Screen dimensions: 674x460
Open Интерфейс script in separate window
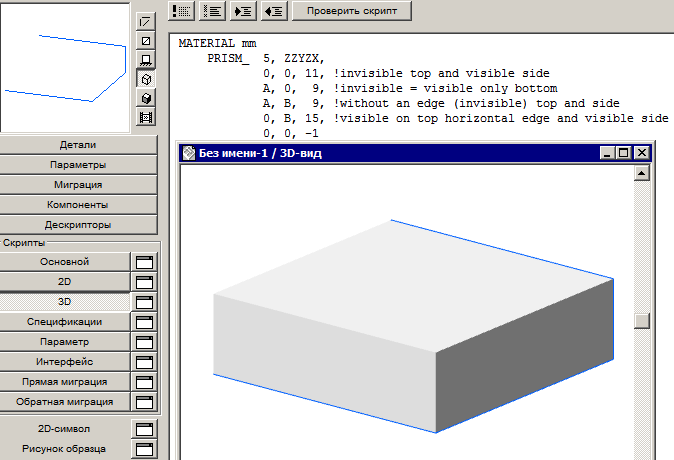[144, 362]
